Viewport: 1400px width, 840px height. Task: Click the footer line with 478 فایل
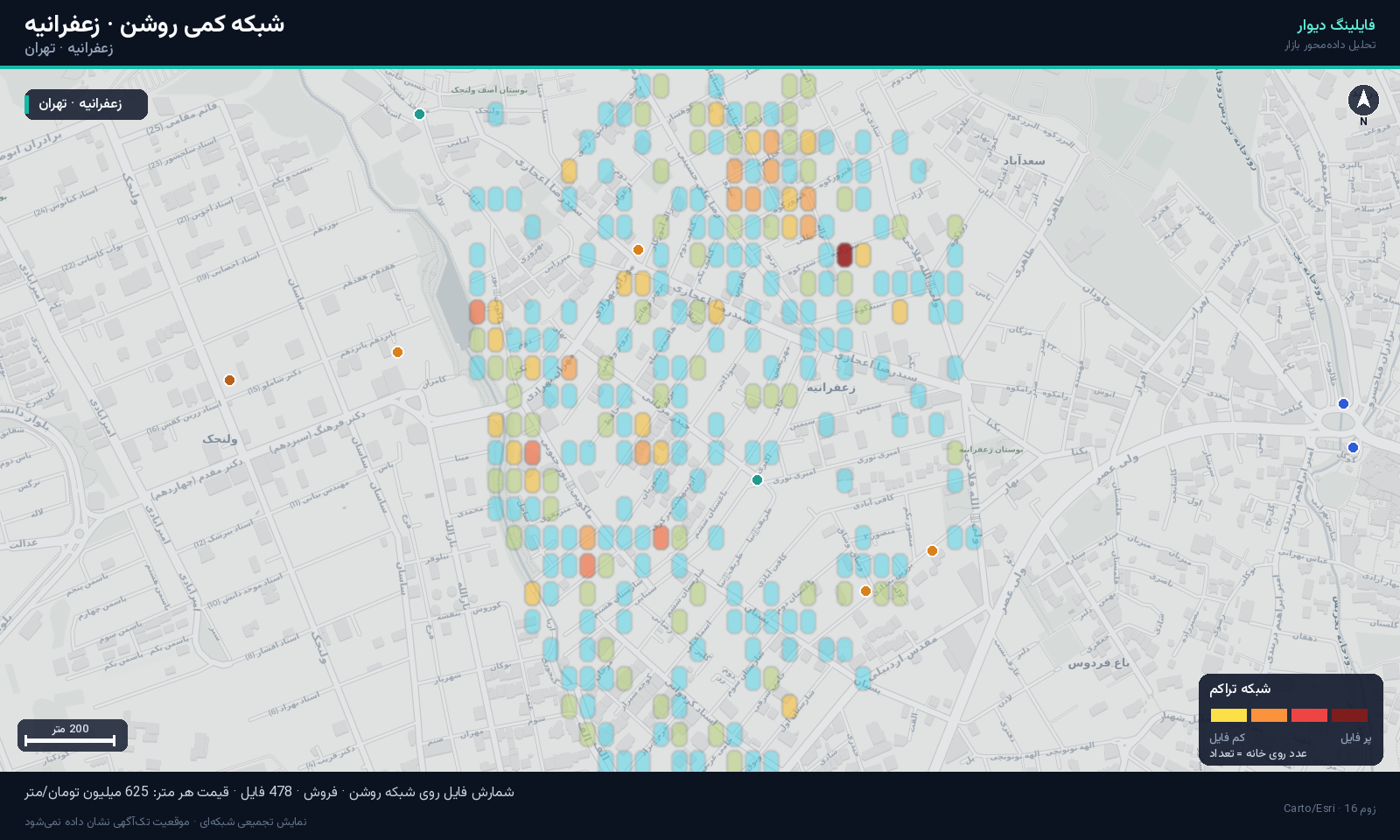[x=269, y=792]
